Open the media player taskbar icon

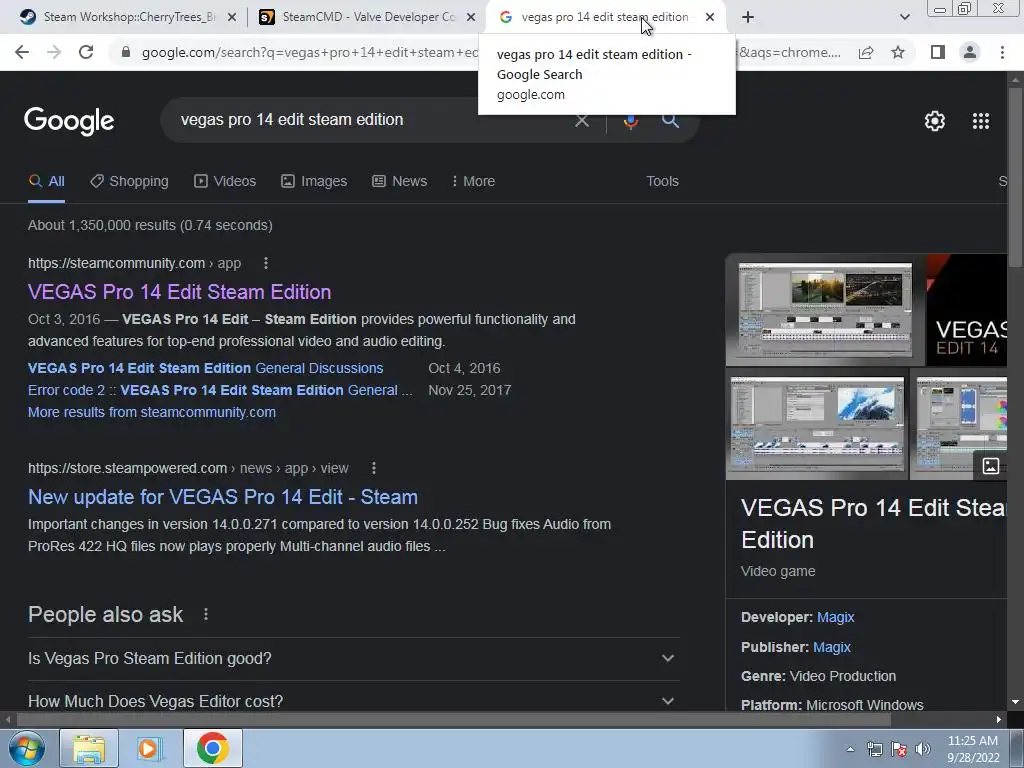coord(149,748)
